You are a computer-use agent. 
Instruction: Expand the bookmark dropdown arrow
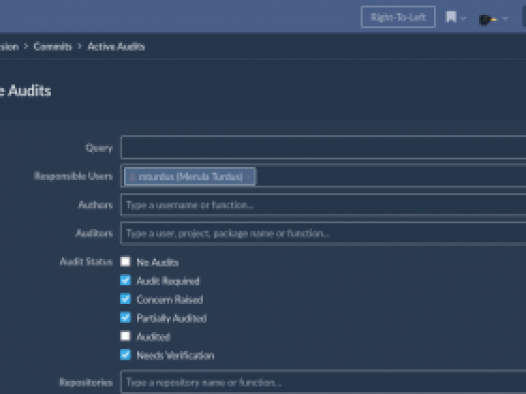tap(463, 18)
